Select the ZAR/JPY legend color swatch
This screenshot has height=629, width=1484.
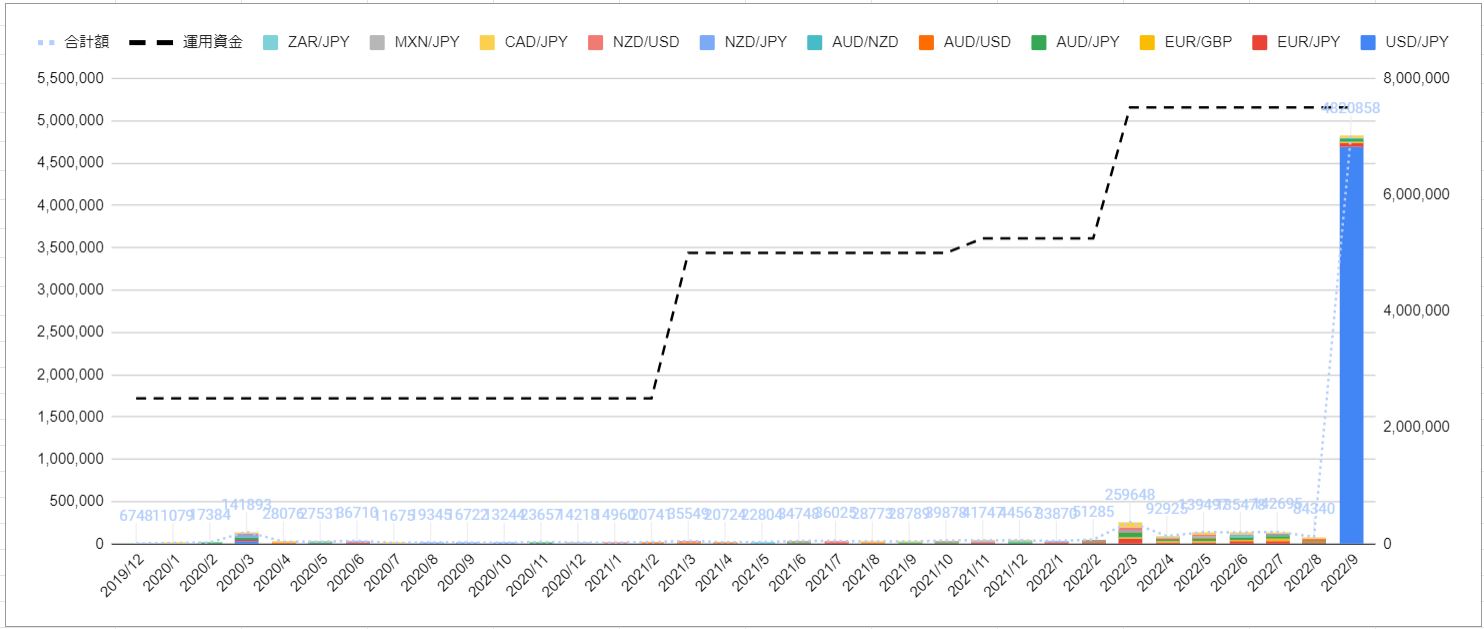click(x=270, y=42)
